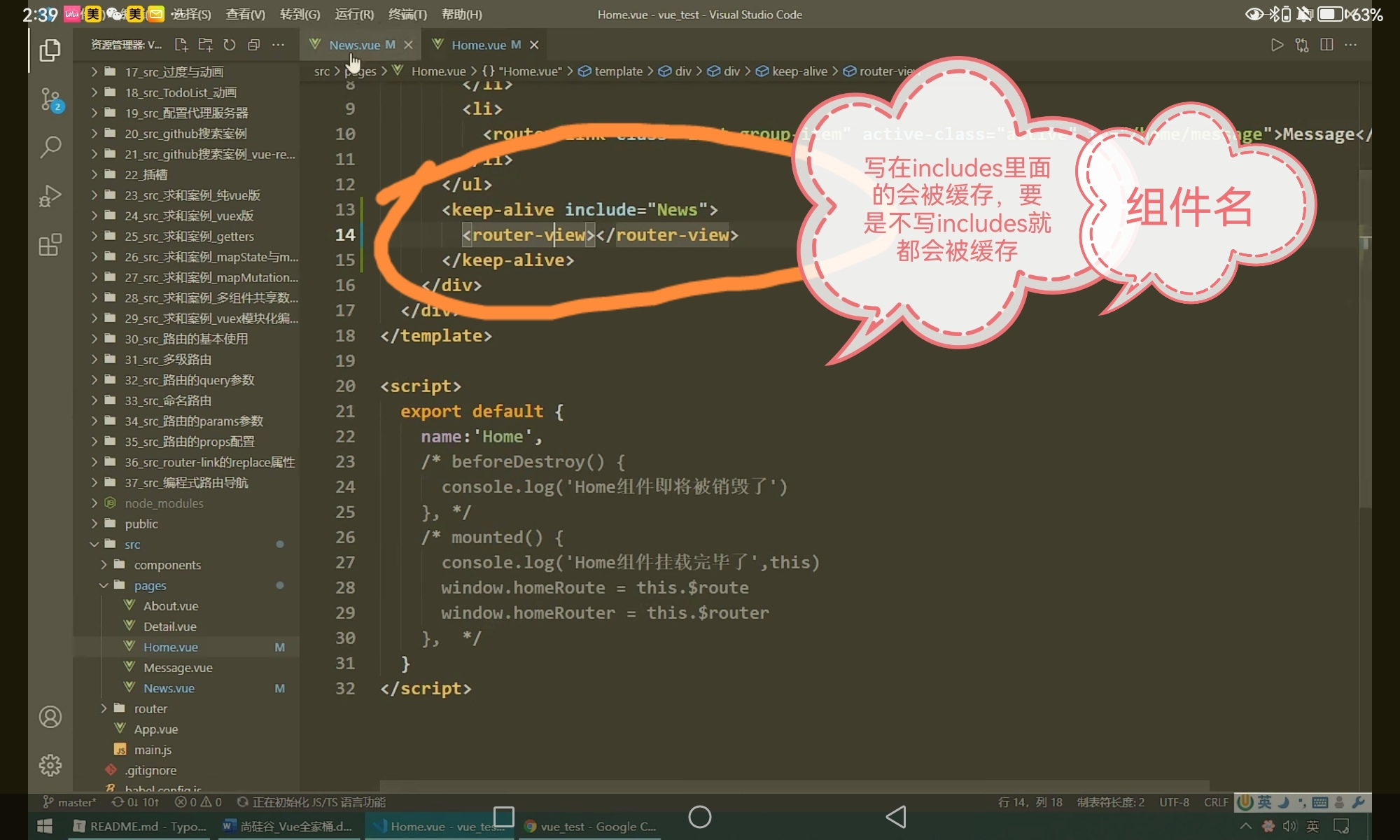
Task: Click the editor vertical scrollbar
Action: click(1364, 336)
